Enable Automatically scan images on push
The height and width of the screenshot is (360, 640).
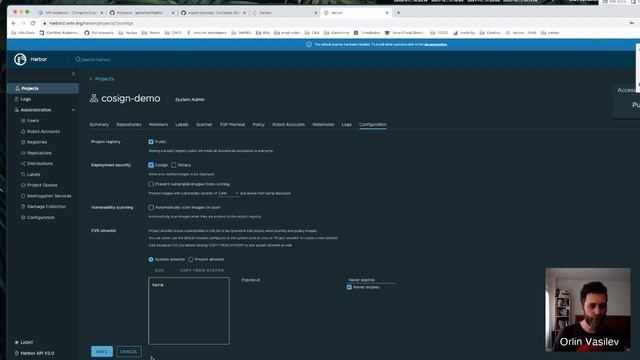tap(151, 207)
